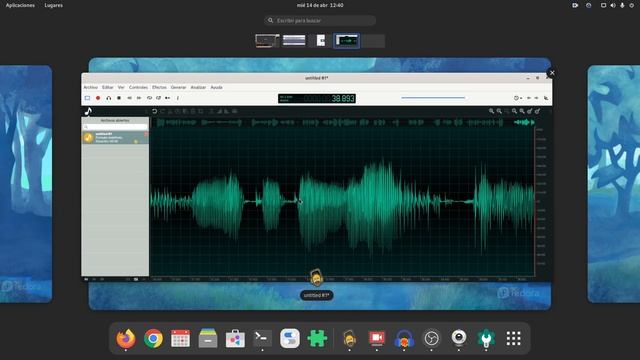Image resolution: width=640 pixels, height=360 pixels.
Task: Open the Ver menu
Action: [121, 87]
